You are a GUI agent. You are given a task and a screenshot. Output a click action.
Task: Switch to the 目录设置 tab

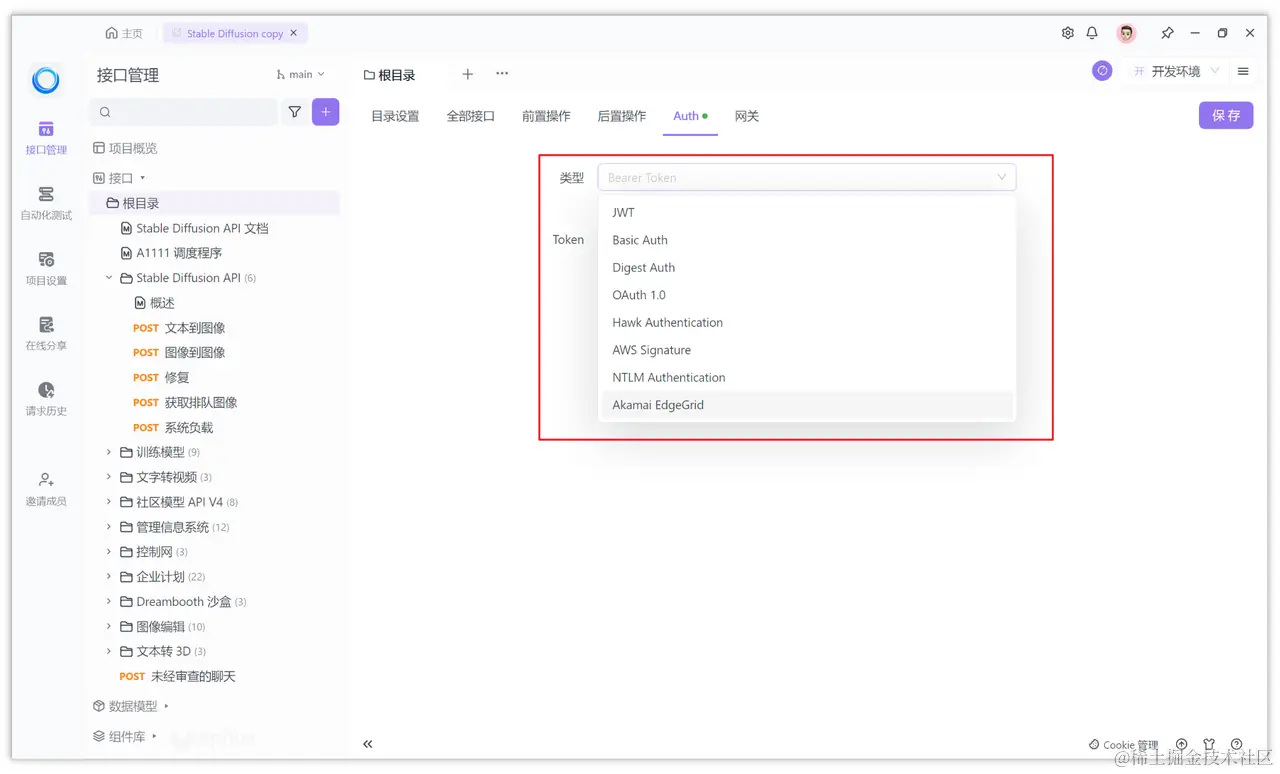pyautogui.click(x=395, y=116)
